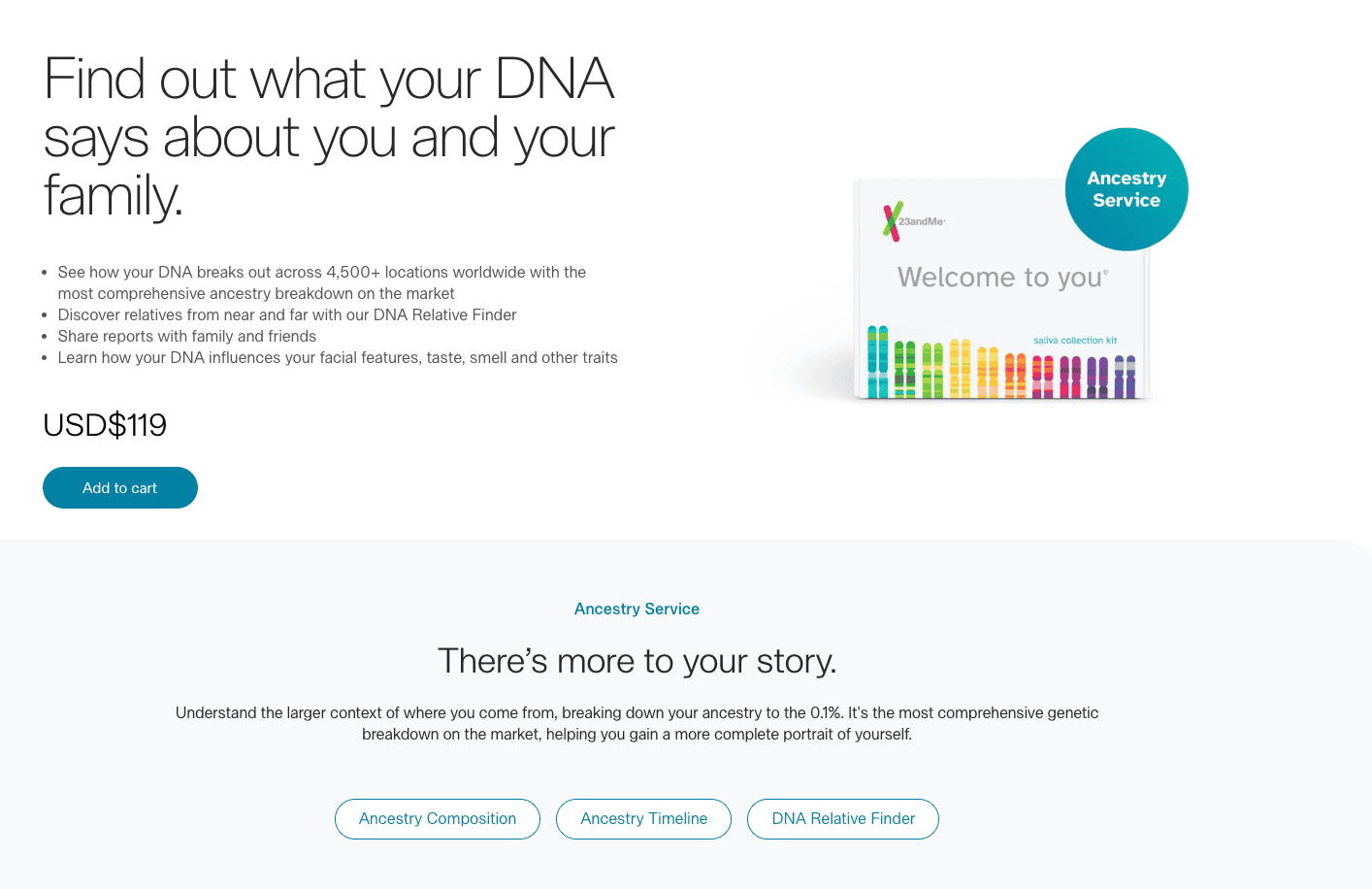The image size is (1372, 889).
Task: Click the 'Welcome to you' text on the box
Action: click(1001, 277)
